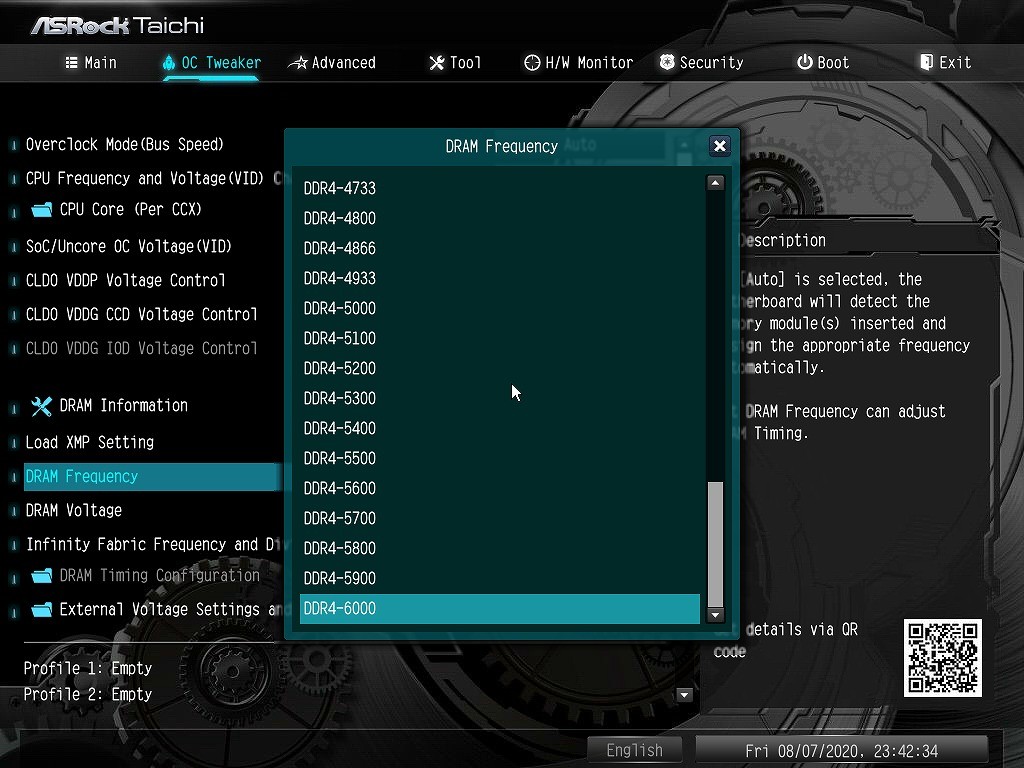Open CPU Core (Per CCX) folder icon
The image size is (1024, 768).
click(x=42, y=210)
